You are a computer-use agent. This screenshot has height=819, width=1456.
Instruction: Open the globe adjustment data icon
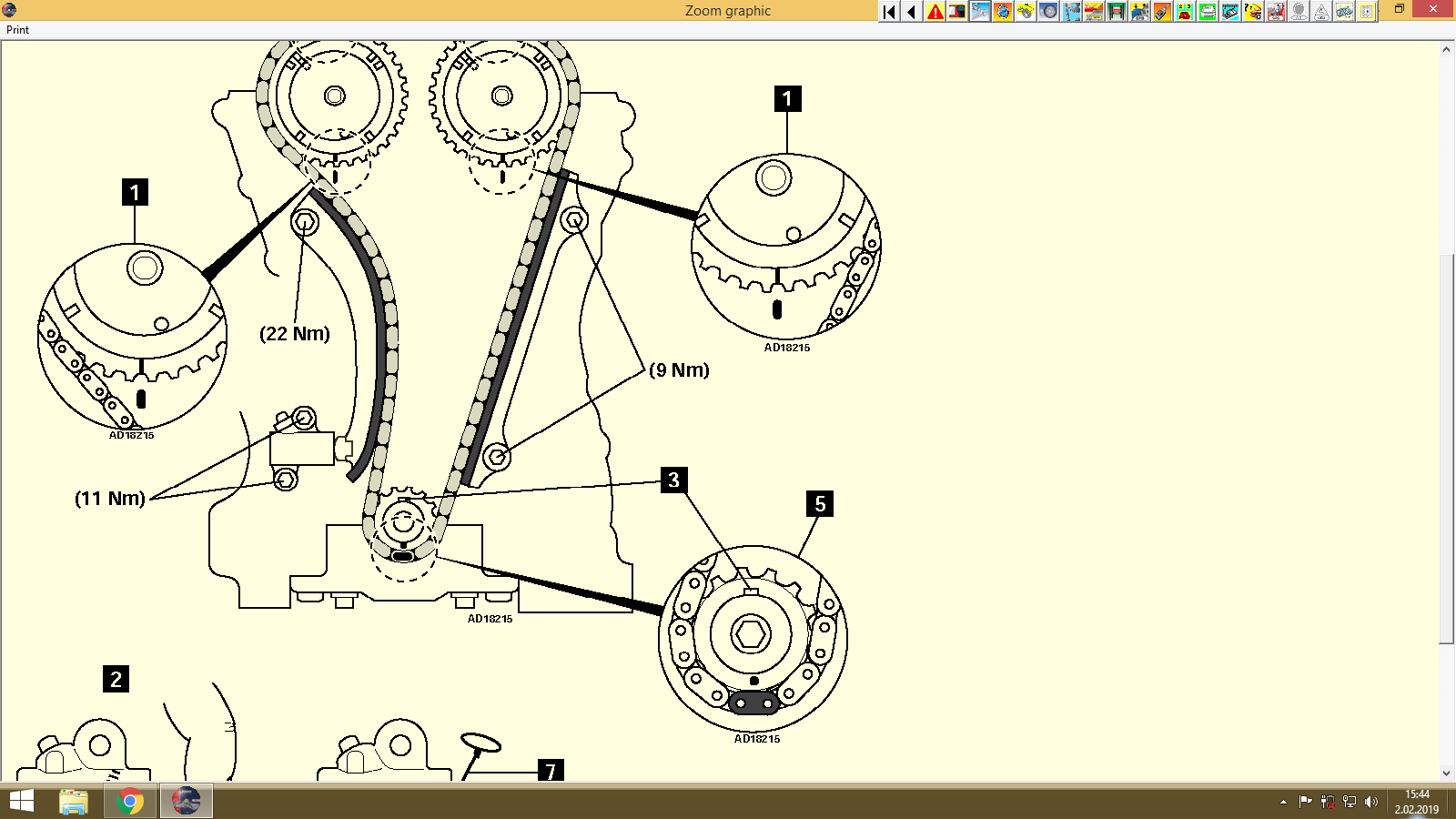point(1005,12)
